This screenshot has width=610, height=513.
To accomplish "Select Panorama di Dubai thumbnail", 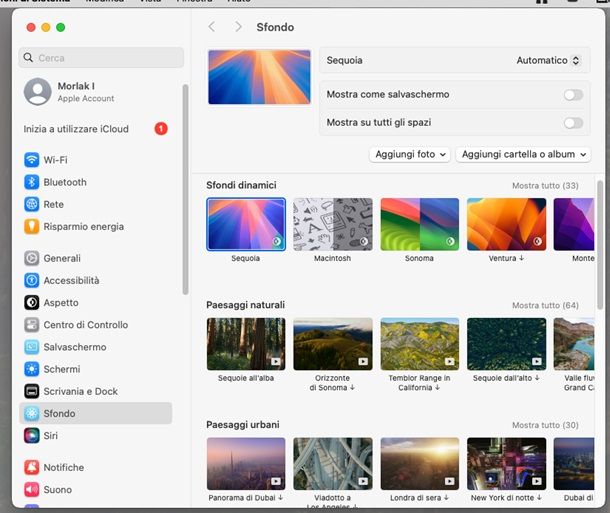I will pos(246,464).
